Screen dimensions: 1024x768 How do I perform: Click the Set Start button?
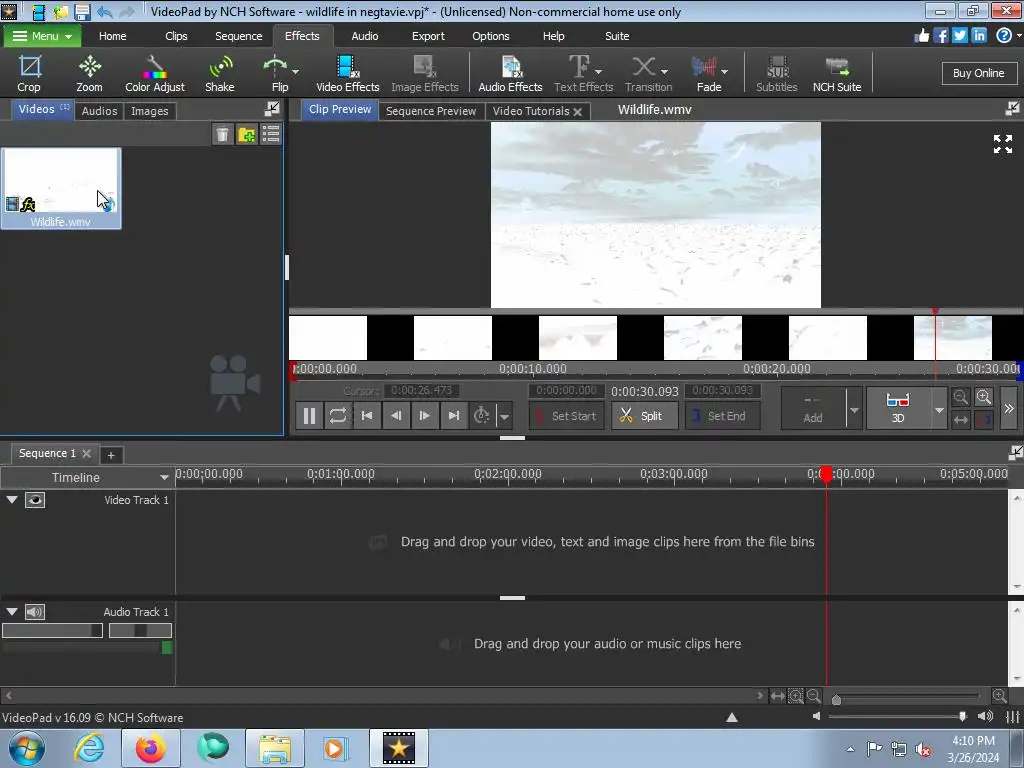tap(566, 416)
